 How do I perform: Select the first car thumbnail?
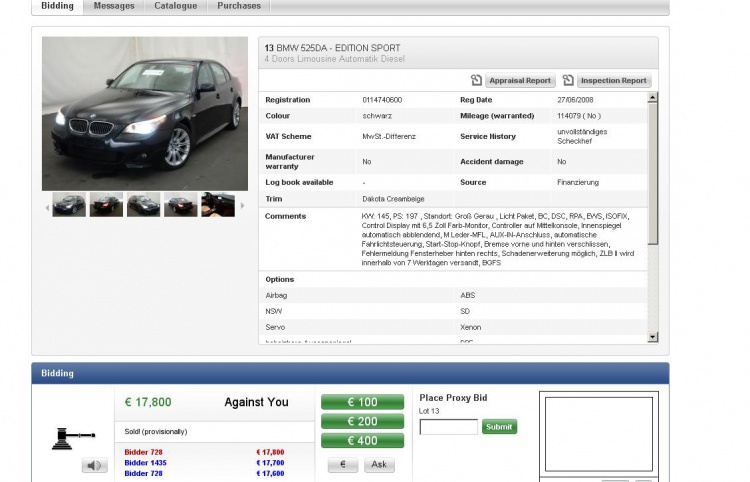point(69,205)
